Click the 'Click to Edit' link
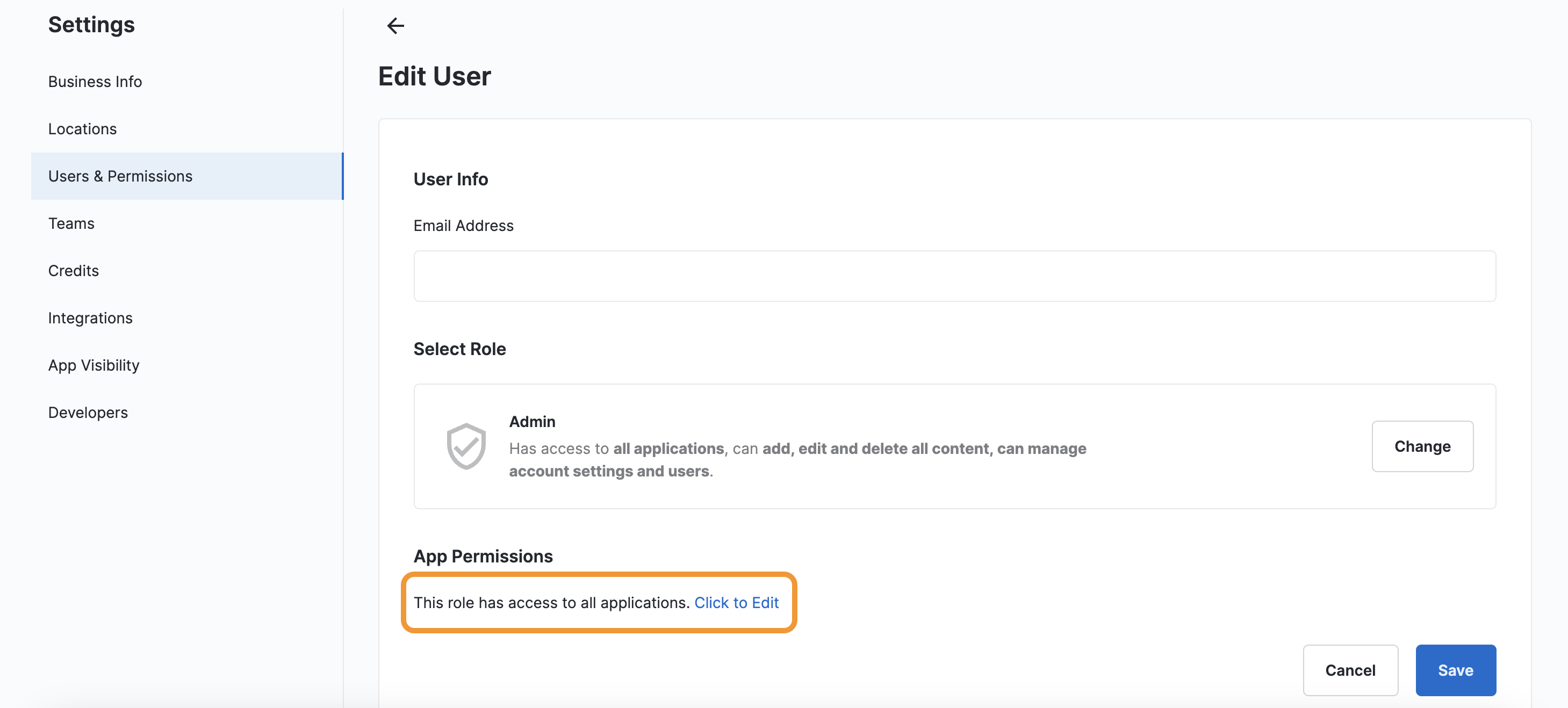The image size is (1568, 708). coord(737,602)
